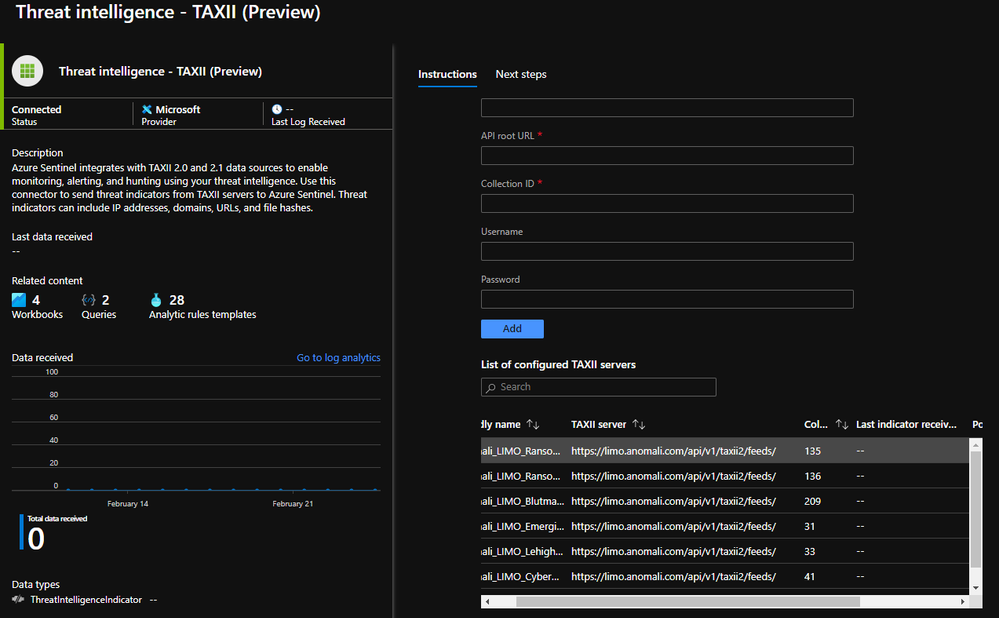Image resolution: width=999 pixels, height=618 pixels.
Task: Click the vertical scrollbar thumb of server table
Action: tap(975, 510)
